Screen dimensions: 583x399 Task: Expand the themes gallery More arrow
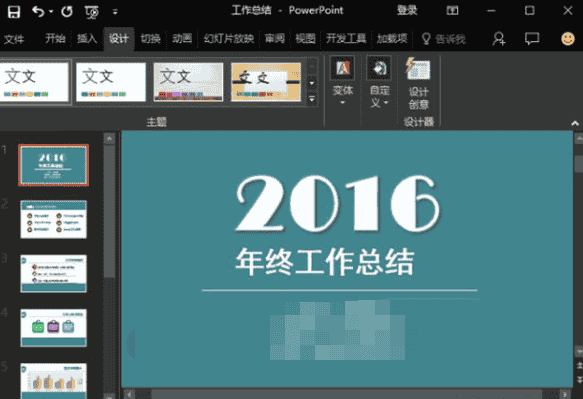point(312,99)
